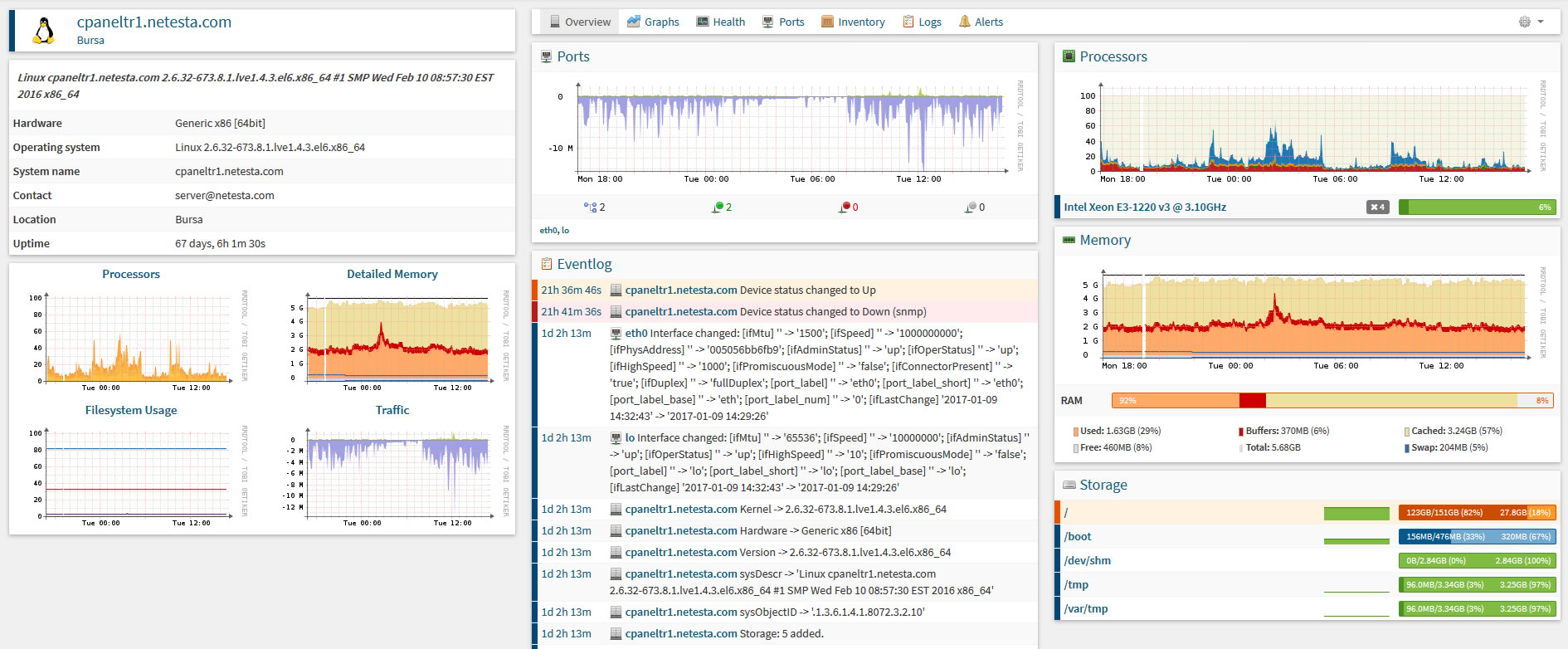
Task: Open the /boot storage entry
Action: [1078, 537]
